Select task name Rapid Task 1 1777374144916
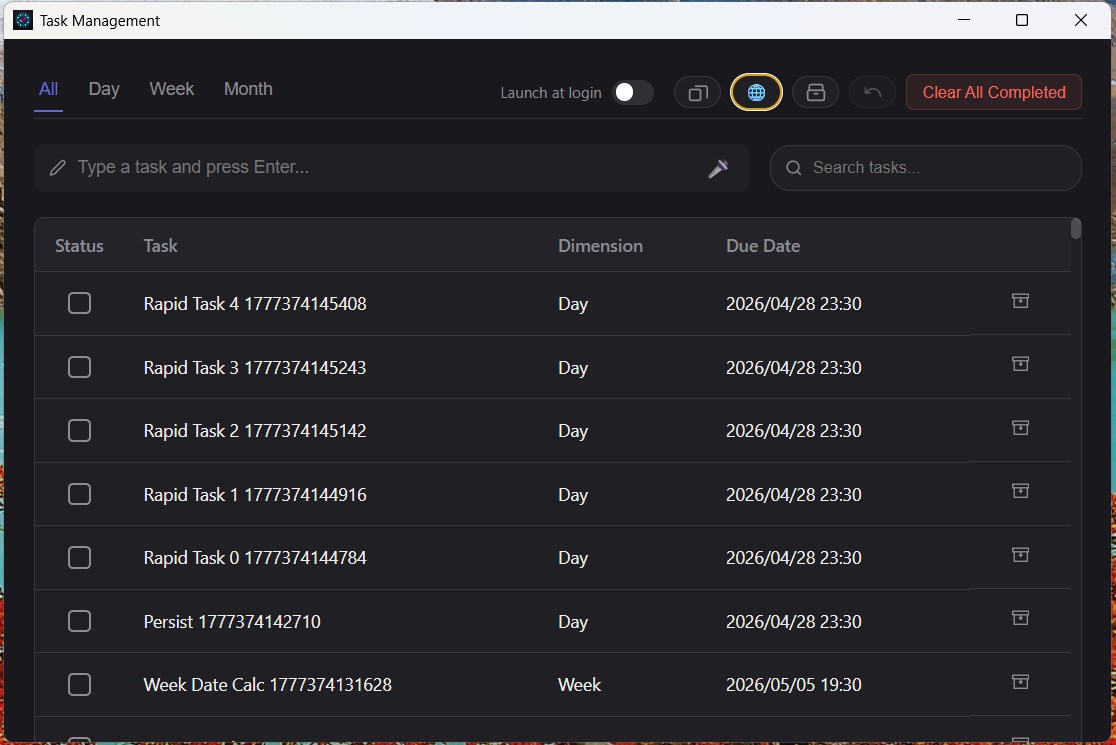The width and height of the screenshot is (1116, 745). [255, 495]
